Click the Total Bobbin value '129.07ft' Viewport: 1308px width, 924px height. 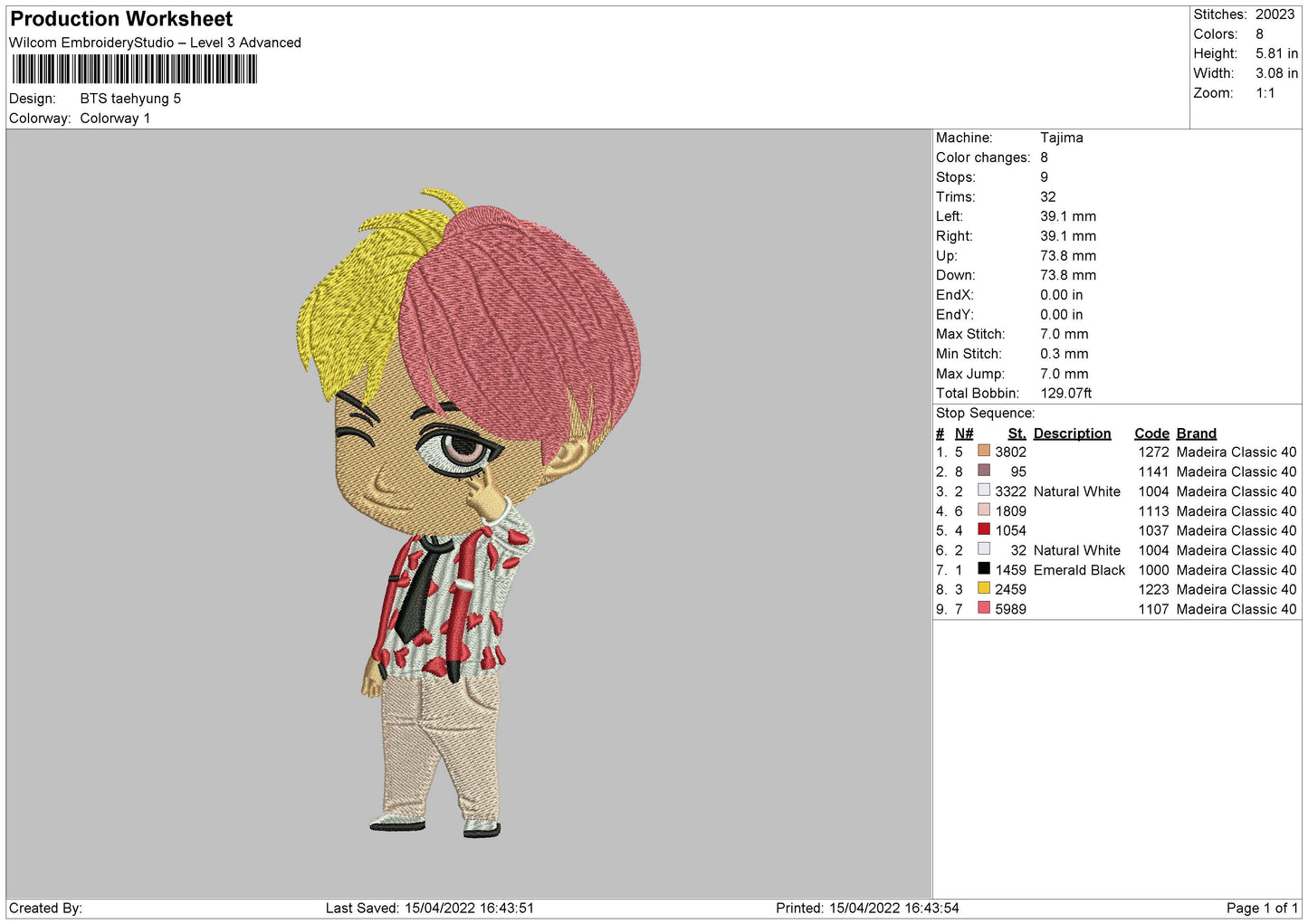[1066, 394]
